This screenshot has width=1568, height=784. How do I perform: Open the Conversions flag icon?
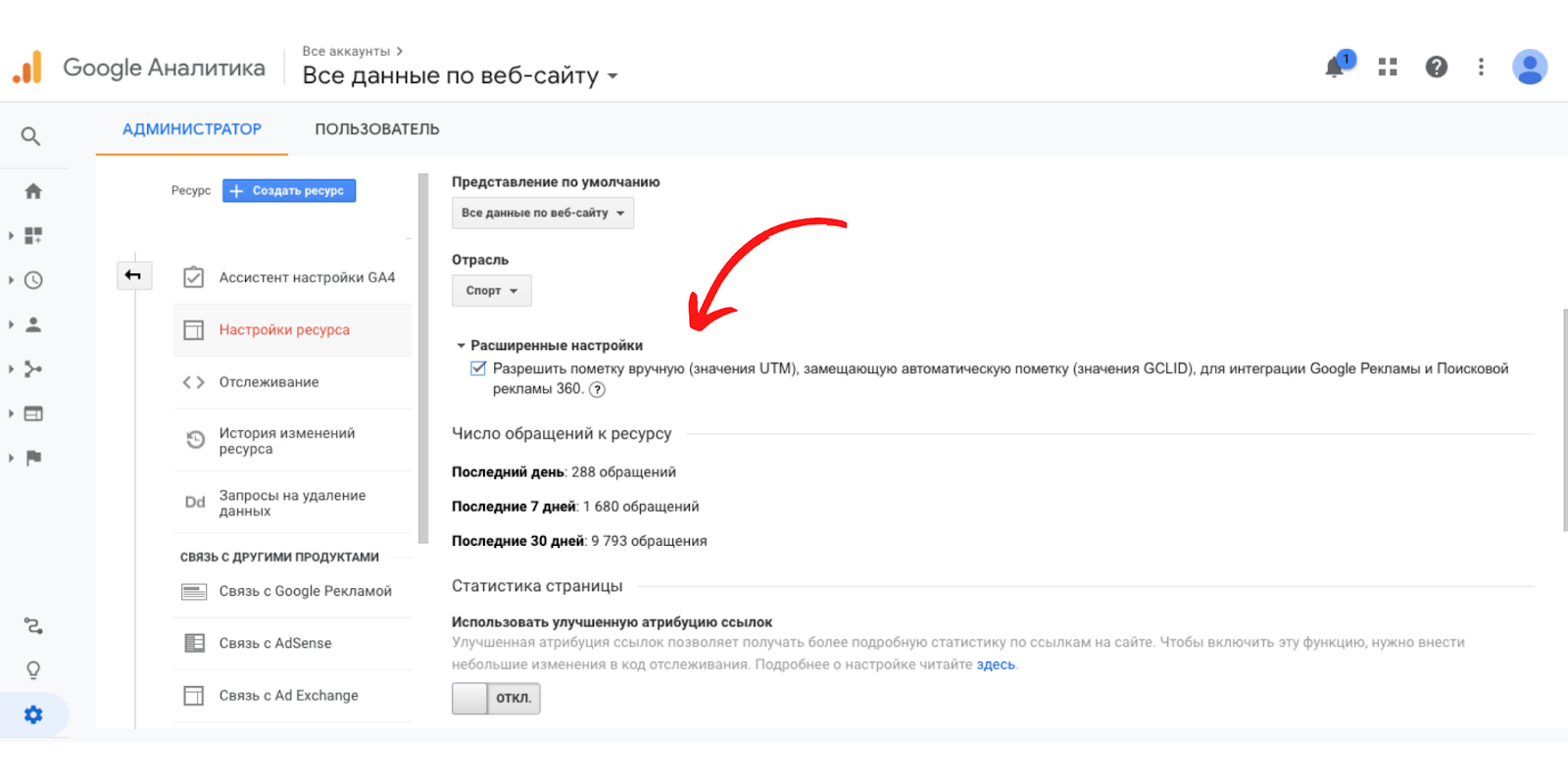click(33, 458)
